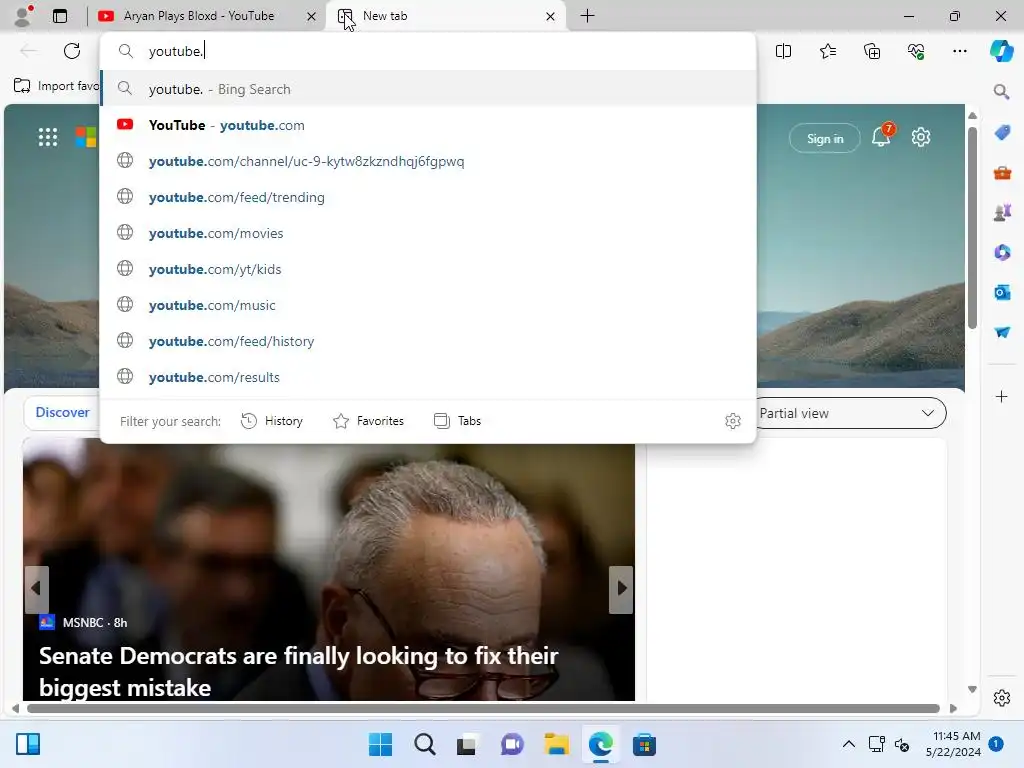
Task: Click the vertical page scrollbar
Action: 972,227
